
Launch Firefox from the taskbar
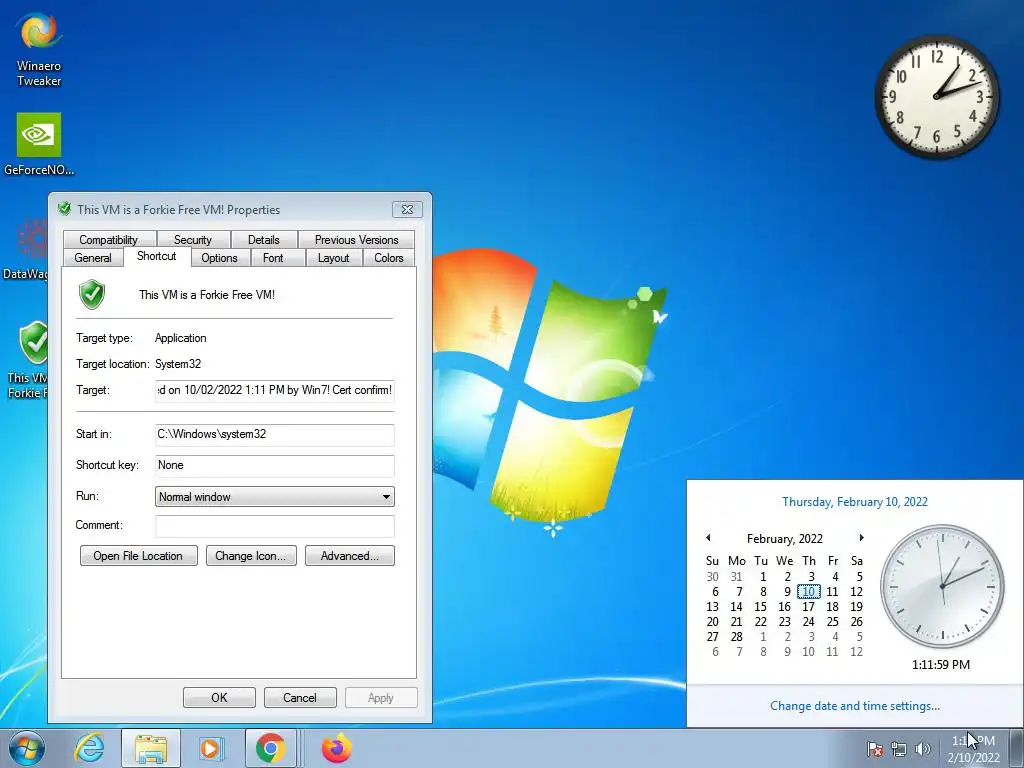[336, 748]
